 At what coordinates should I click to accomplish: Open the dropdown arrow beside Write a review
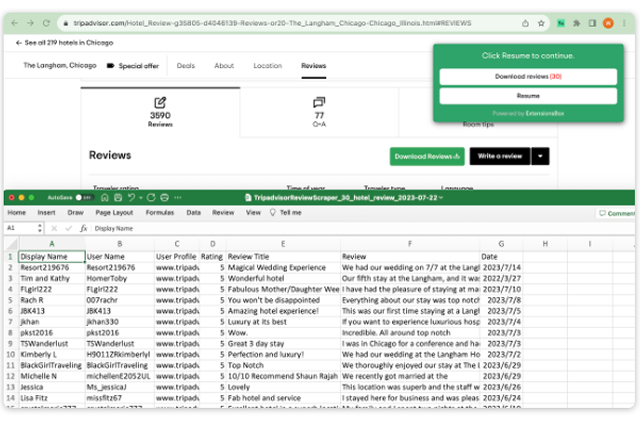click(x=540, y=156)
